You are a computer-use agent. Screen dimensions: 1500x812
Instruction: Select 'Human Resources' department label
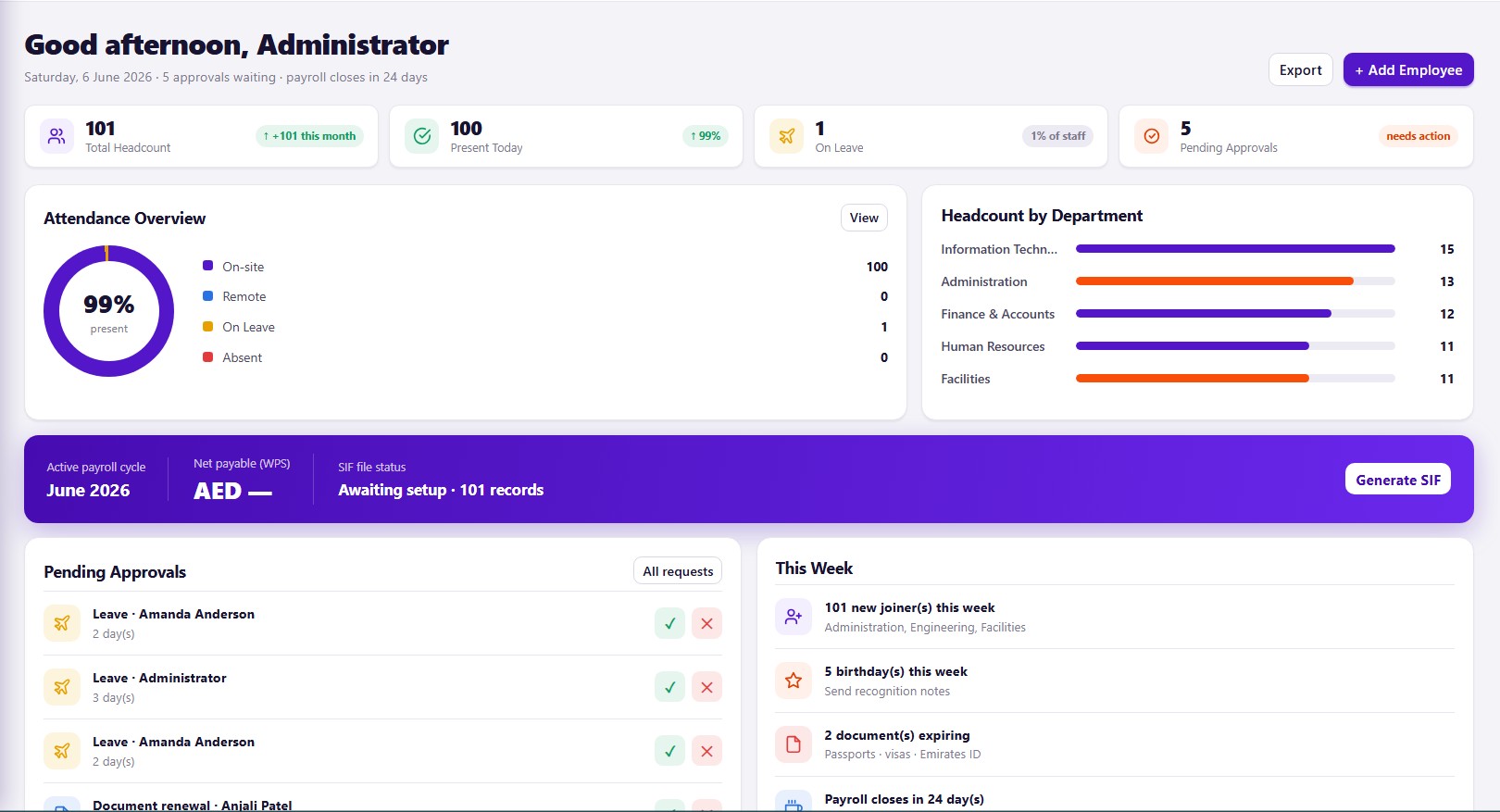click(993, 346)
